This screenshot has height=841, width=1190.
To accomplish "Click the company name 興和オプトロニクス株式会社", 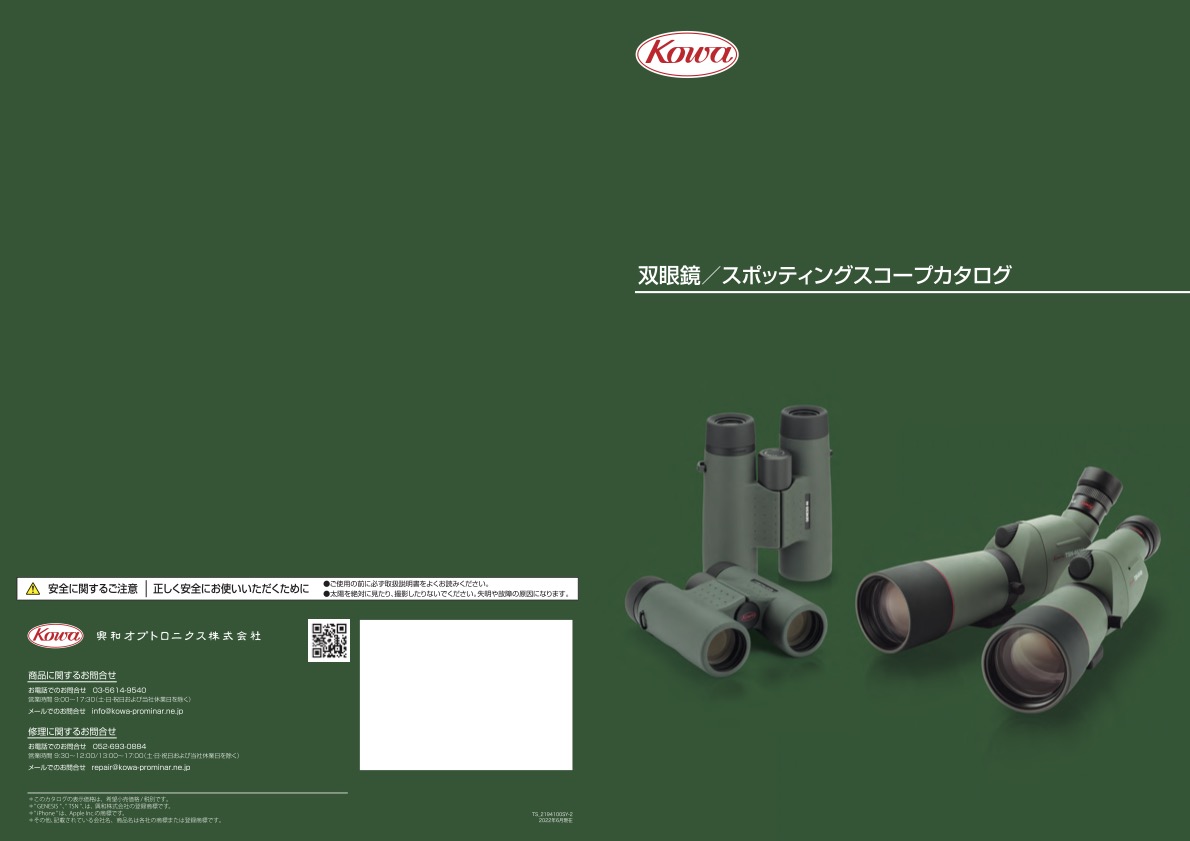I will (x=178, y=636).
